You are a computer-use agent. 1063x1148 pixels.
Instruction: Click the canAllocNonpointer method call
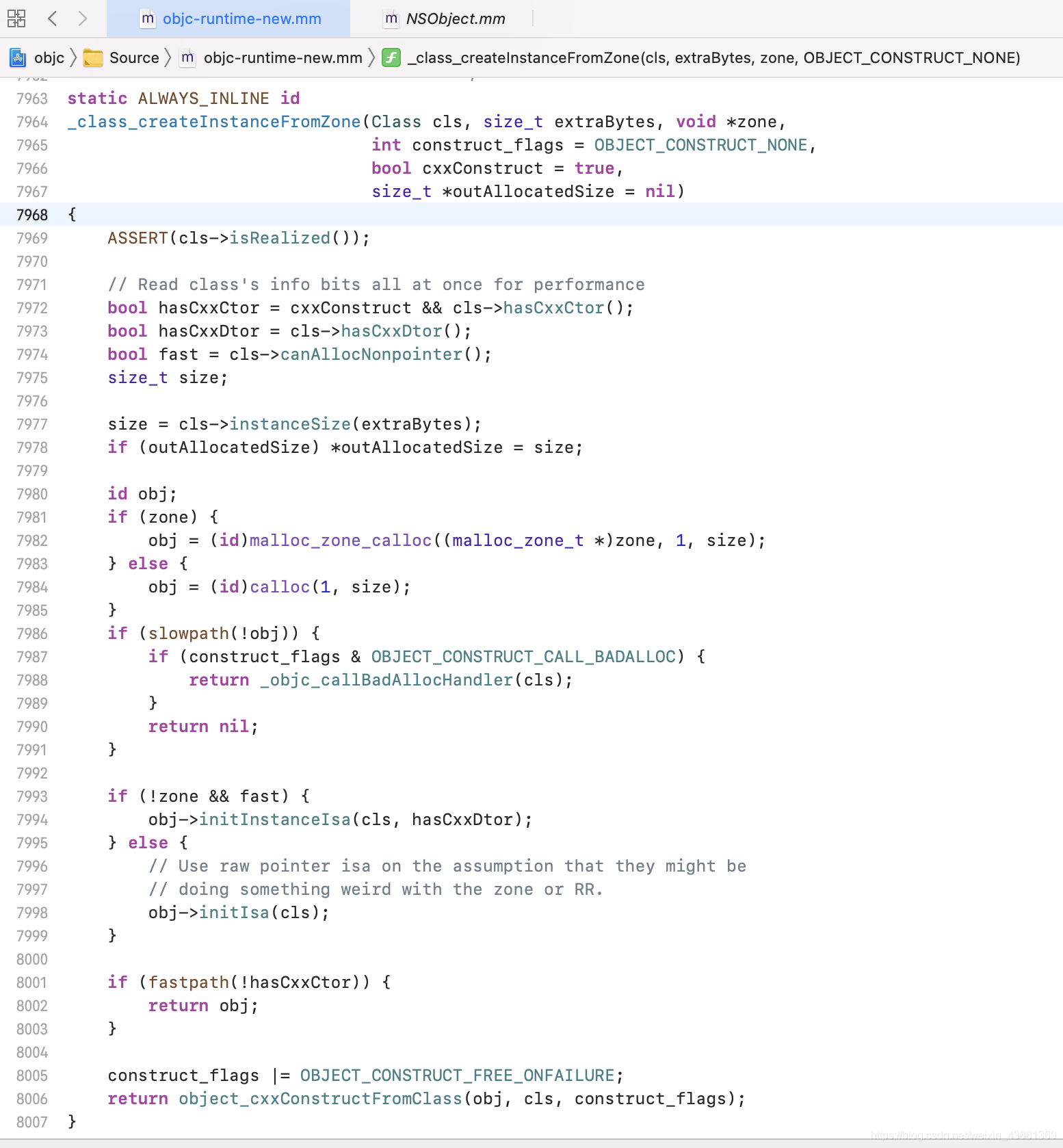coord(371,354)
